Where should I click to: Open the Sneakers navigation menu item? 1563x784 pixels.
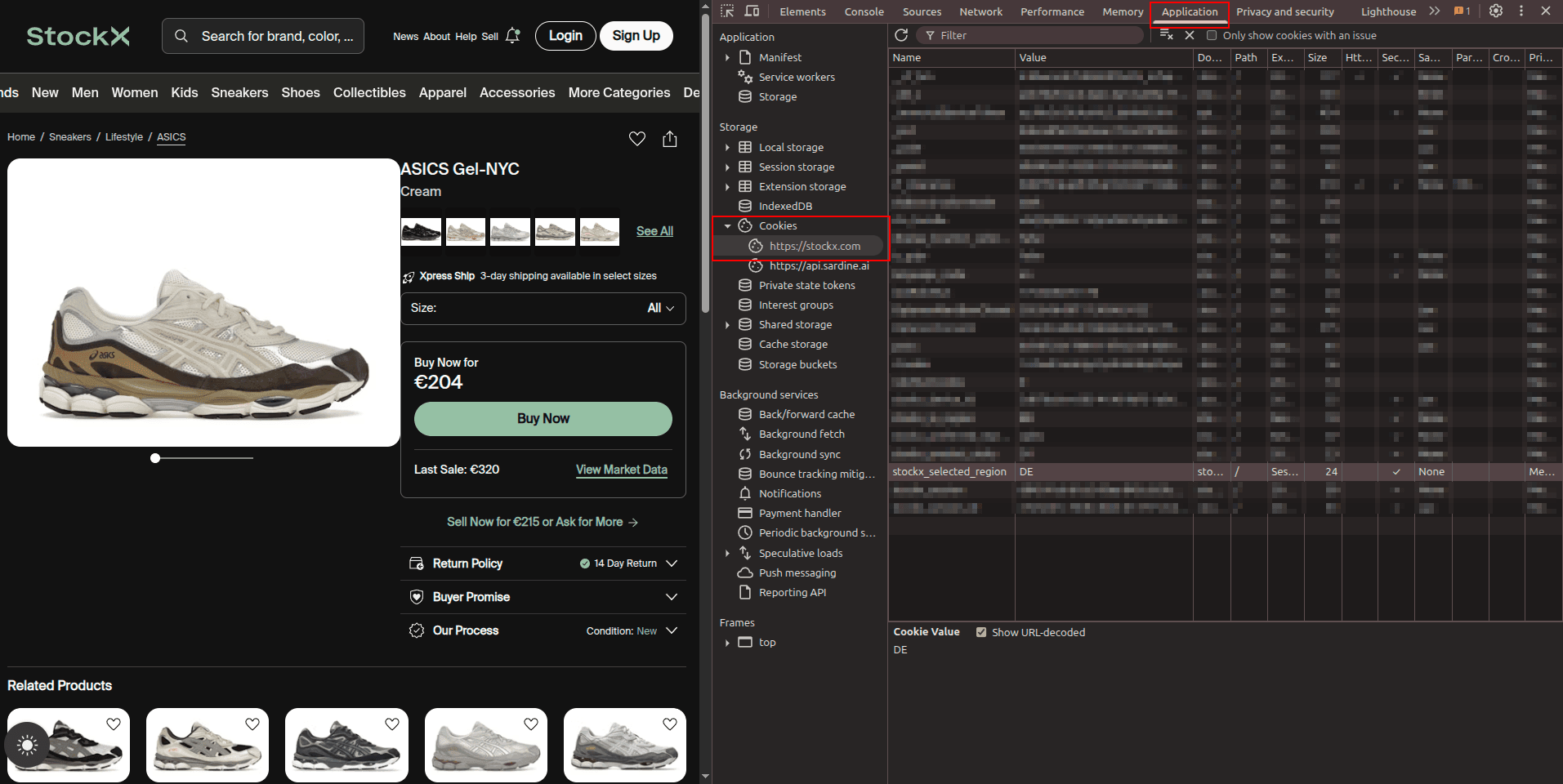point(239,92)
